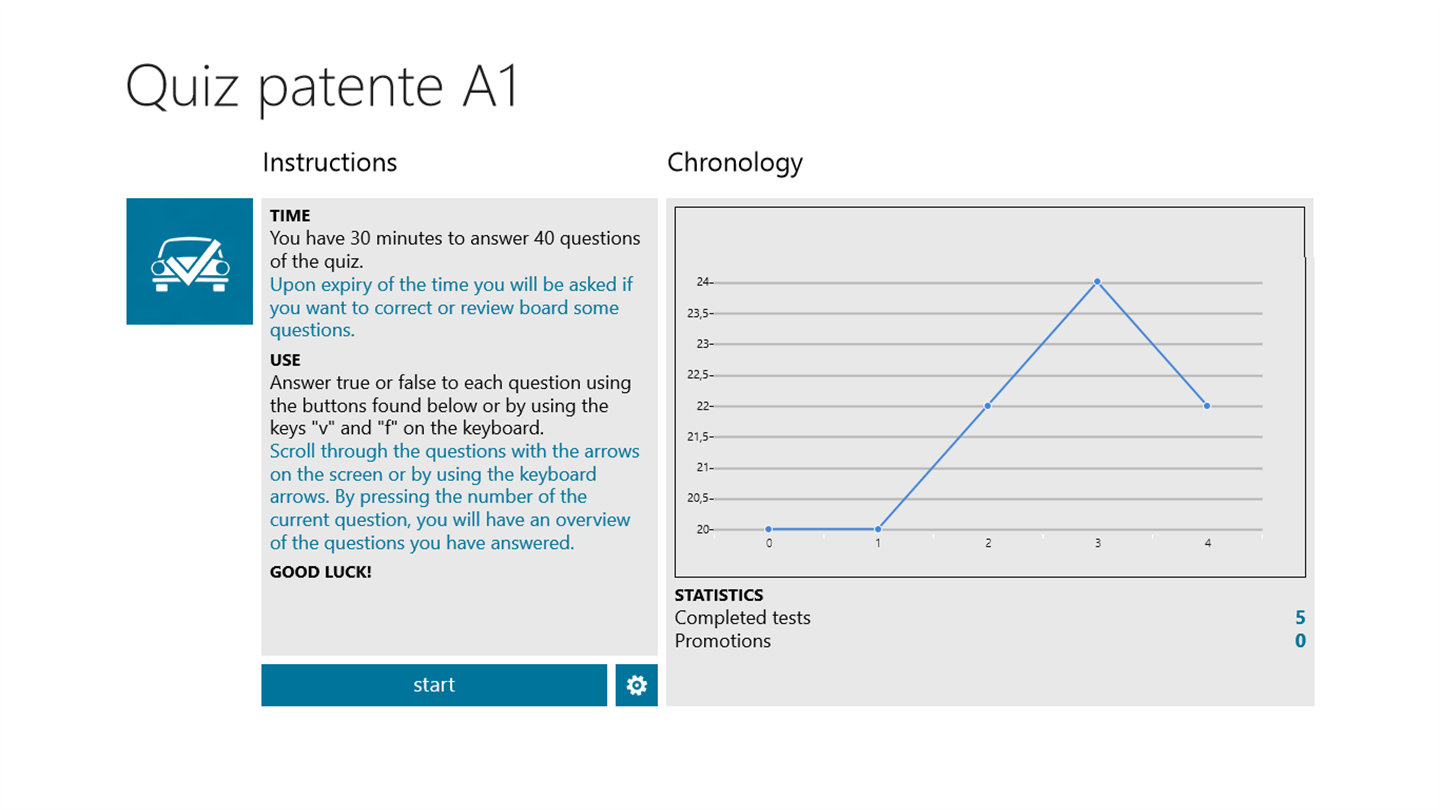This screenshot has width=1440, height=810.
Task: Click the TIME heading in instructions
Action: point(290,215)
